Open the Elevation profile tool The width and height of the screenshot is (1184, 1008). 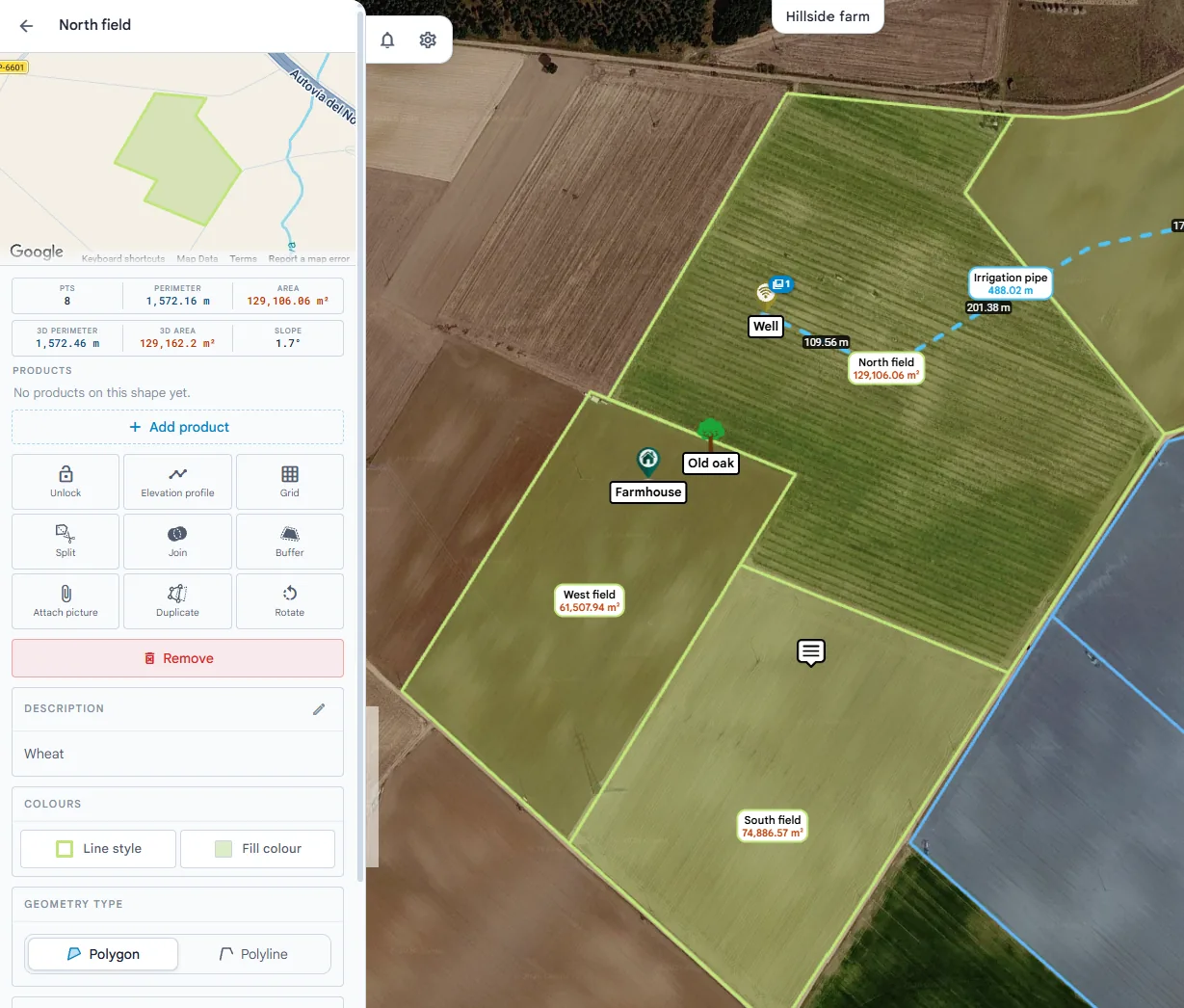pyautogui.click(x=177, y=482)
